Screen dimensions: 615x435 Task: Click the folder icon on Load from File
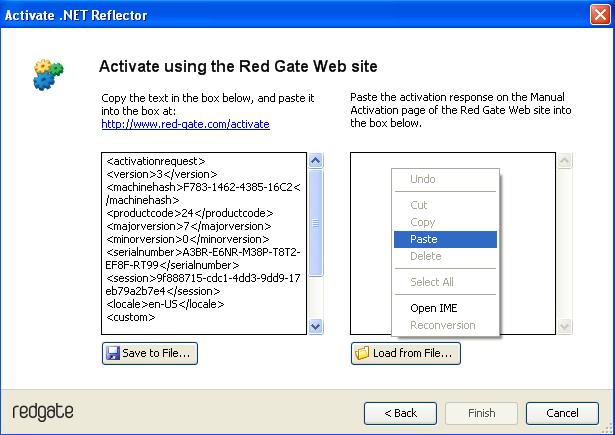click(x=362, y=353)
